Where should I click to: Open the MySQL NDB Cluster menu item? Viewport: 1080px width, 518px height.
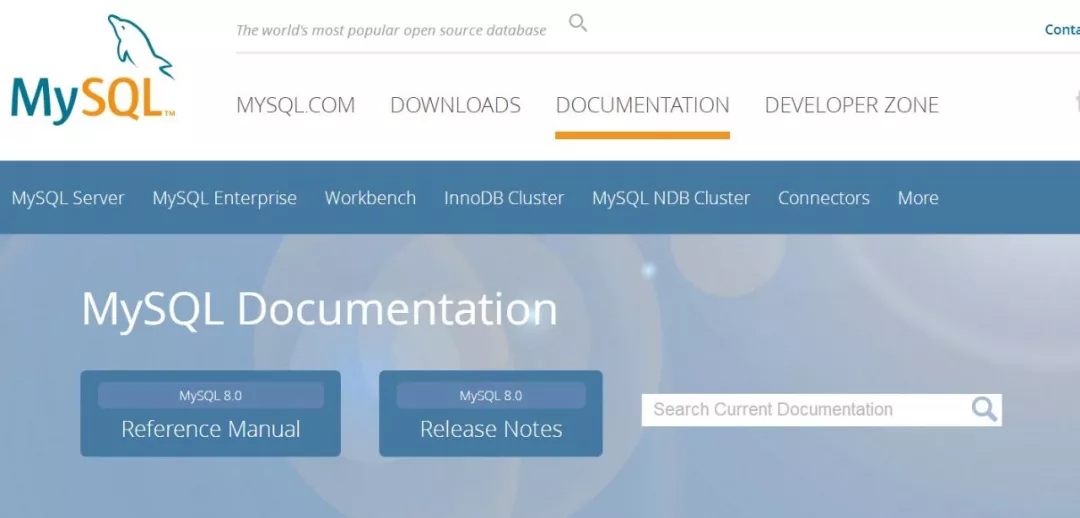tap(671, 198)
